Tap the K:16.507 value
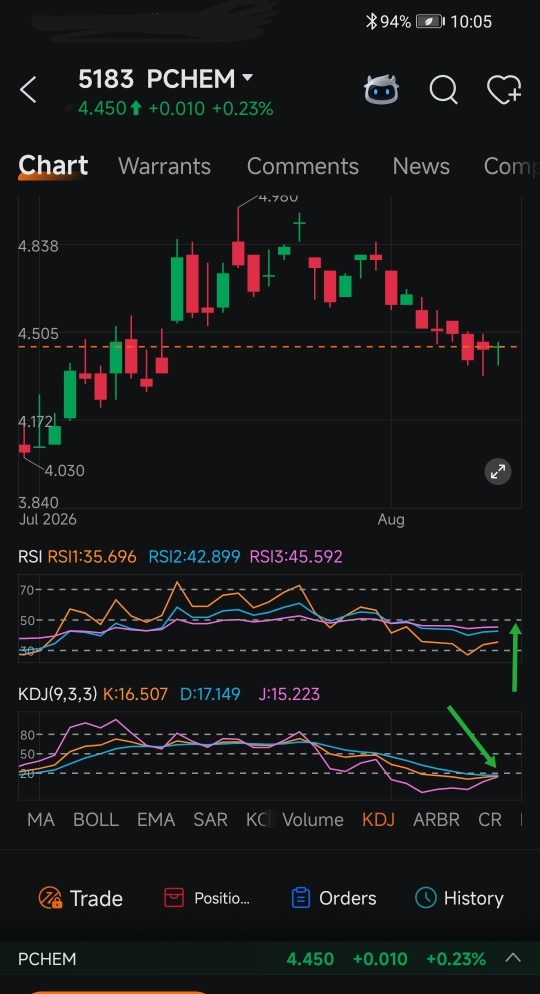Image resolution: width=540 pixels, height=994 pixels. 136,694
